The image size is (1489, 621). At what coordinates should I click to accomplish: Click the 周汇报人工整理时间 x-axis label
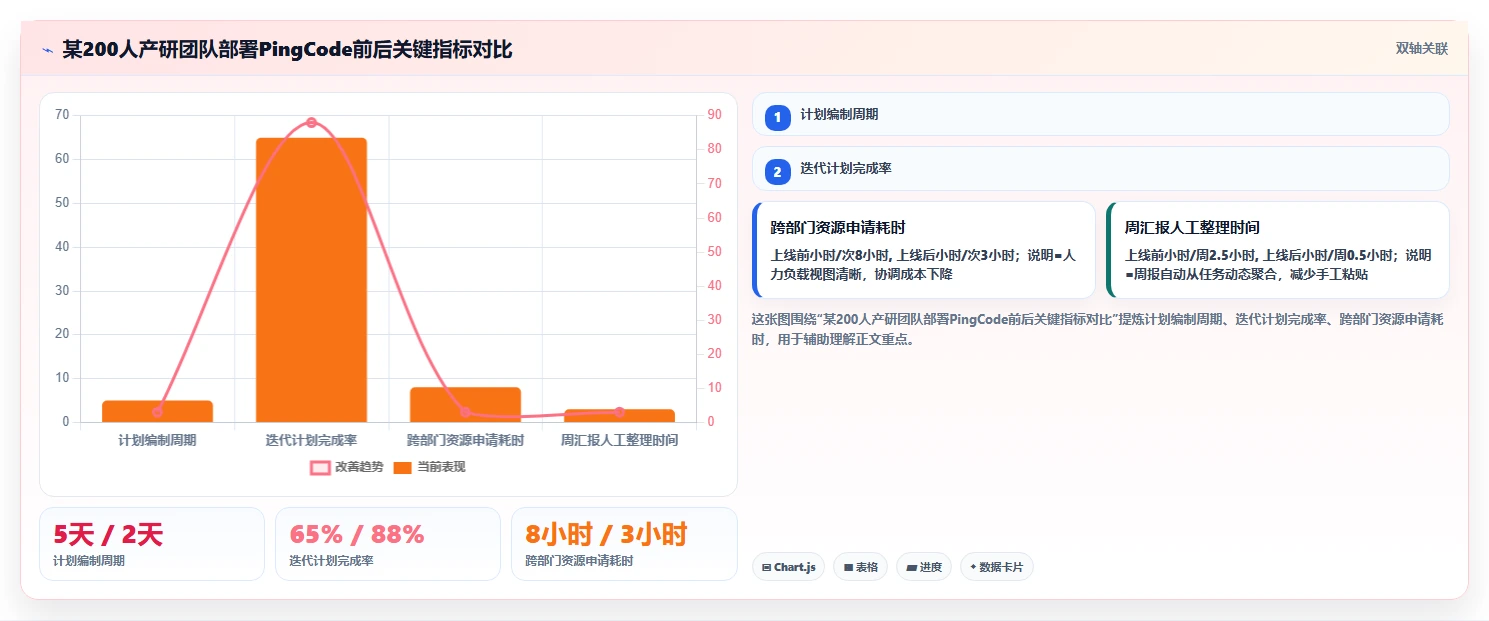pyautogui.click(x=619, y=440)
